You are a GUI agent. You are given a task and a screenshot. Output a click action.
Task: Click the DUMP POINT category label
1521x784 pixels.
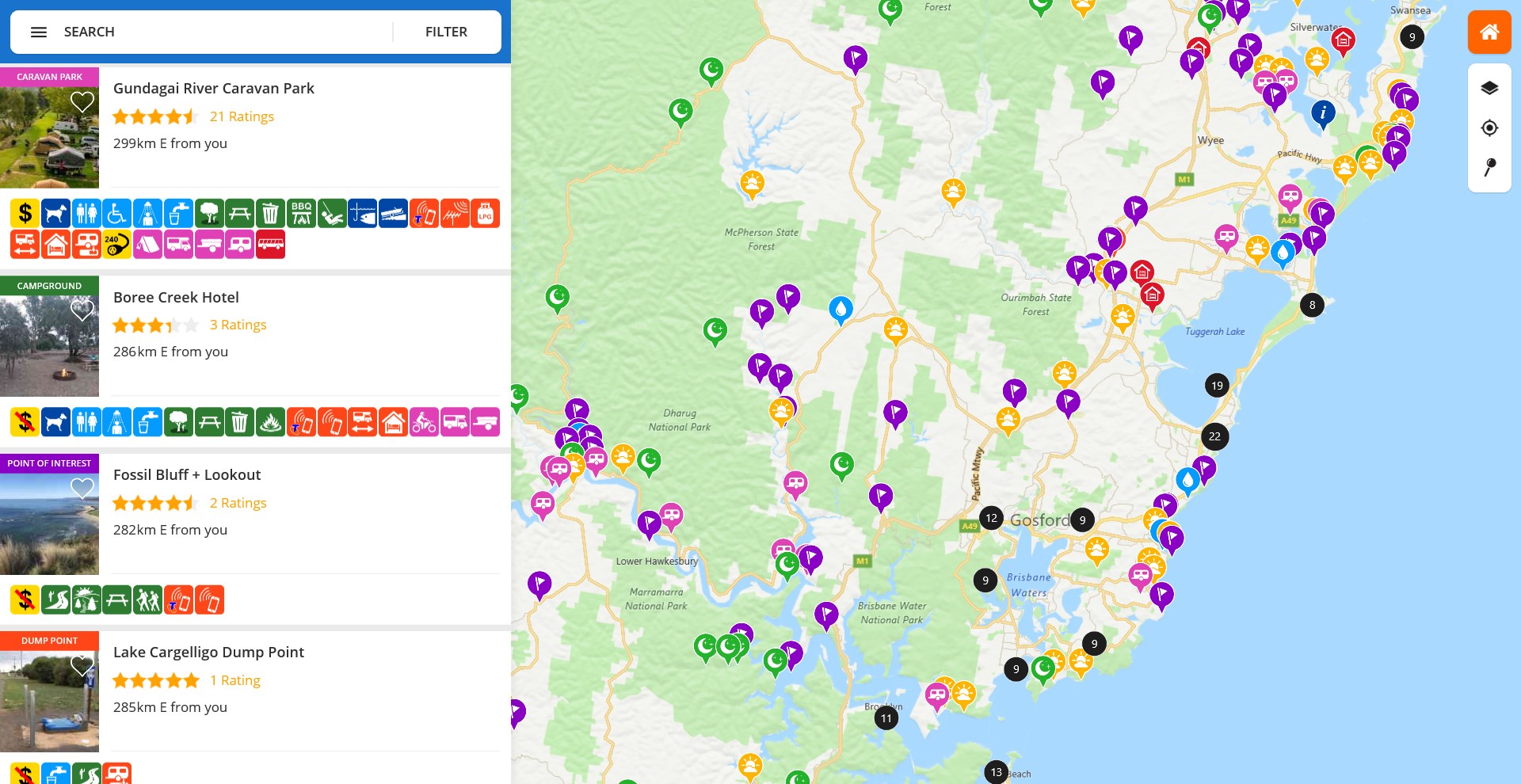pyautogui.click(x=49, y=641)
